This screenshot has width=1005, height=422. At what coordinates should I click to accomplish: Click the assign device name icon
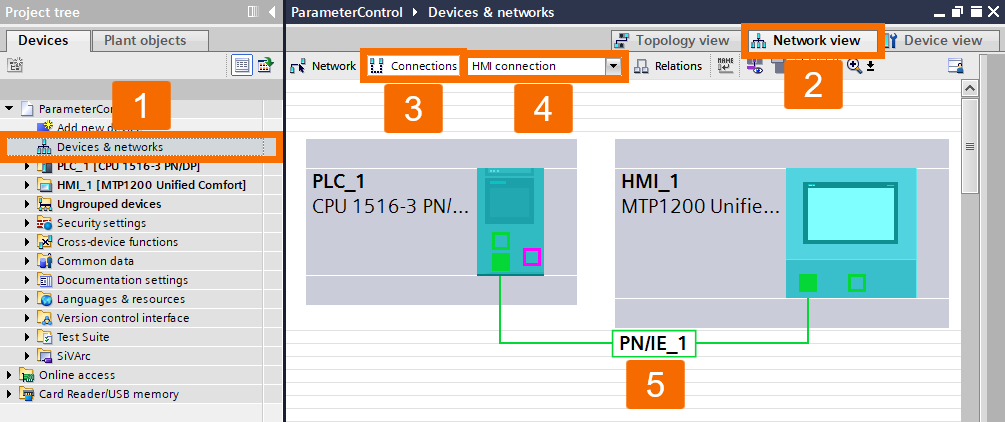(726, 65)
